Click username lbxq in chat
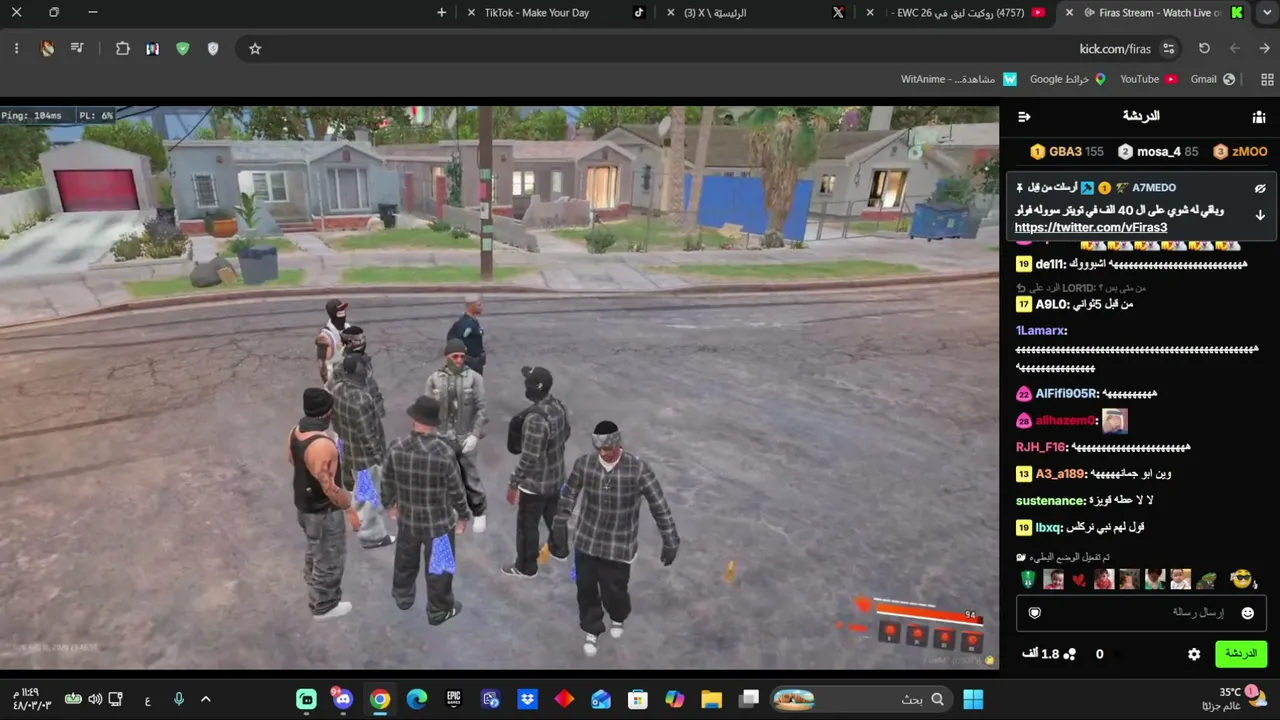This screenshot has height=720, width=1280. (x=1049, y=527)
